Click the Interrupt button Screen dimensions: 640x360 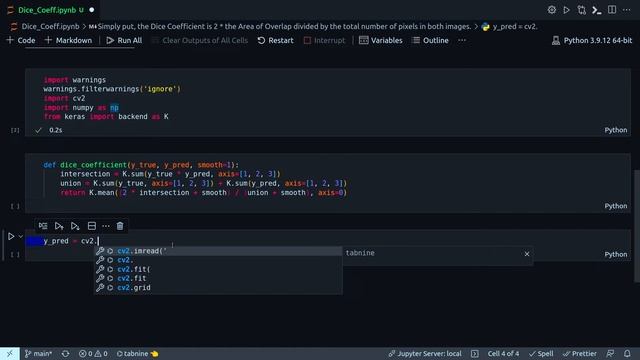(x=324, y=40)
